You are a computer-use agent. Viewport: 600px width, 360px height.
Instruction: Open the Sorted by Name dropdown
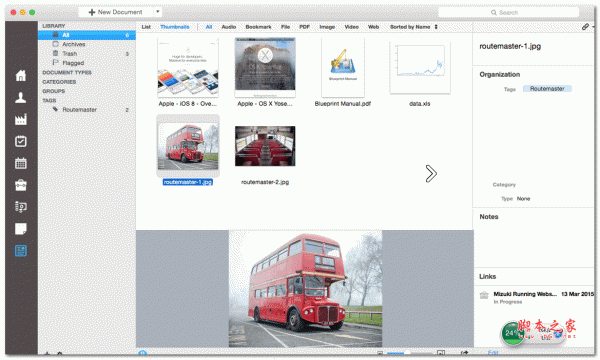click(x=414, y=27)
